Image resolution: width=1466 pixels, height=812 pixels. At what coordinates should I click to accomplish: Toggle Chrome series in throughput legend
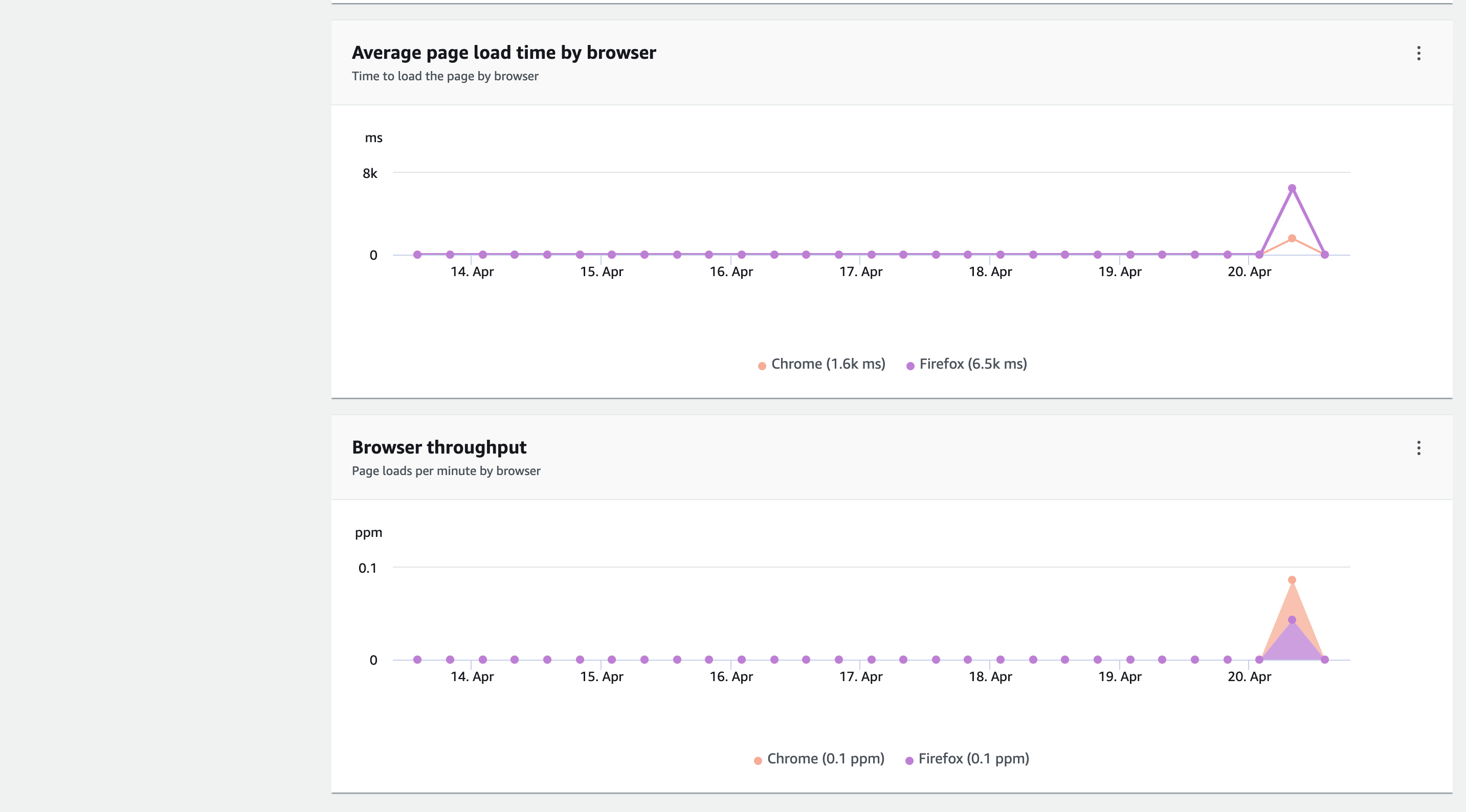825,759
